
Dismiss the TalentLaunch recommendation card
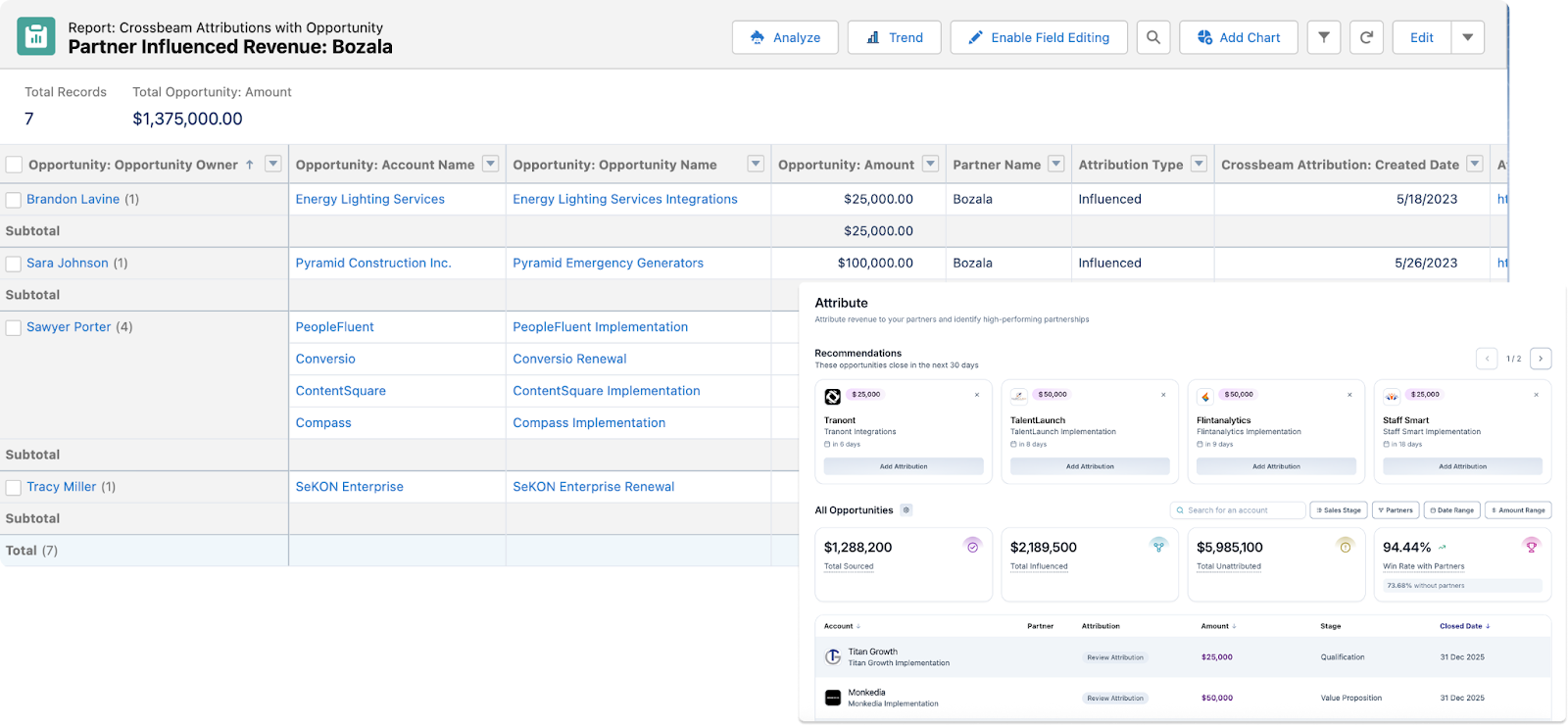tap(1163, 395)
